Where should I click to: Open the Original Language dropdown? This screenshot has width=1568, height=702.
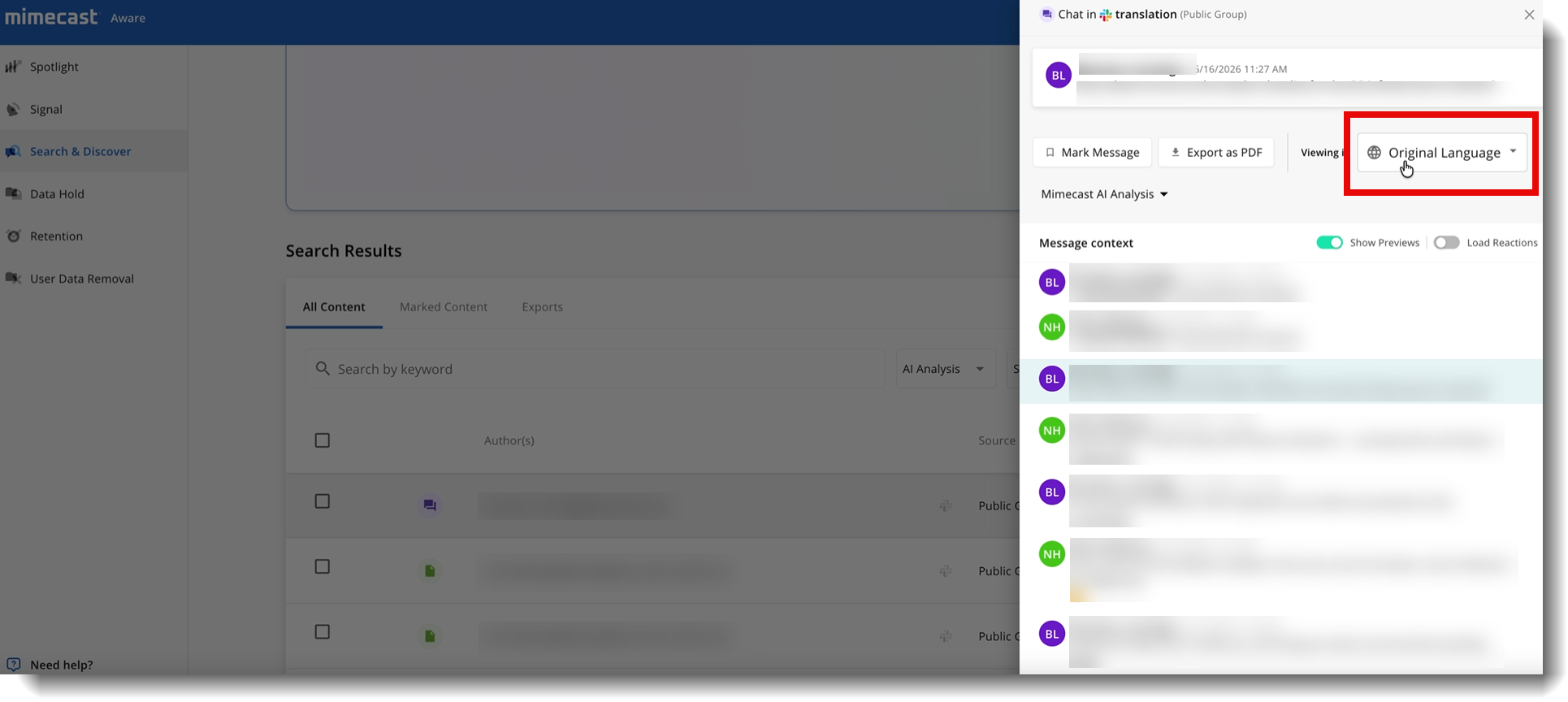(1442, 152)
